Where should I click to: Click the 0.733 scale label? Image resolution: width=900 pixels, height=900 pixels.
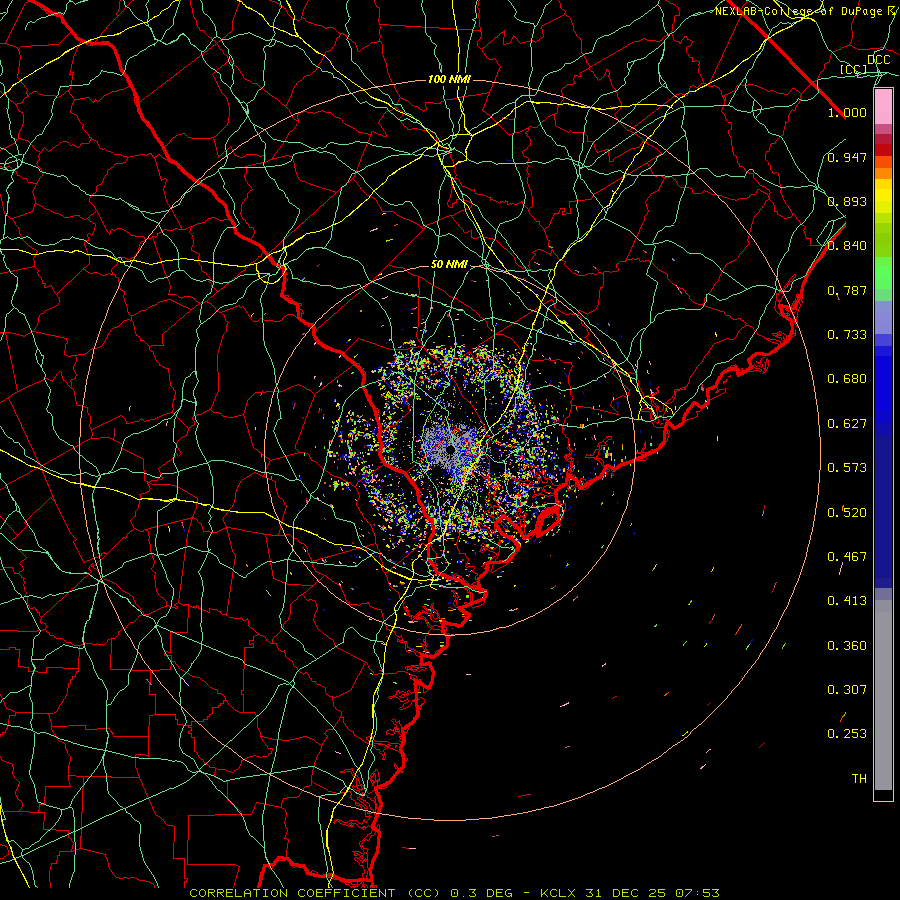tap(847, 335)
